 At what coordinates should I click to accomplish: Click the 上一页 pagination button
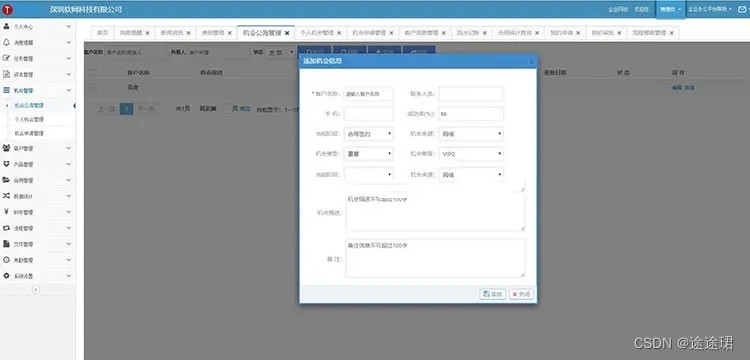click(106, 109)
